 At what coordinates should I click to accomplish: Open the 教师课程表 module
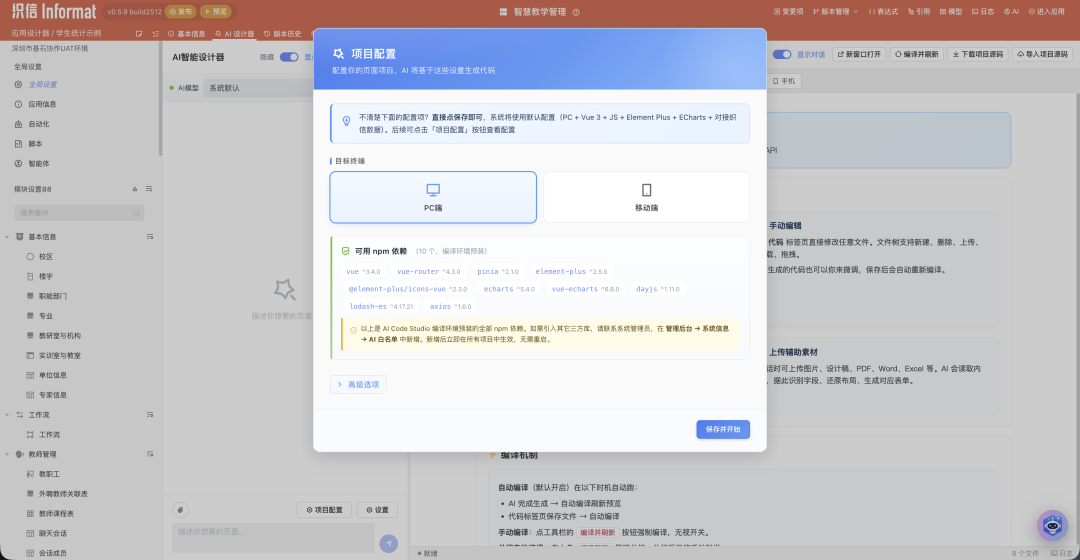(x=56, y=514)
